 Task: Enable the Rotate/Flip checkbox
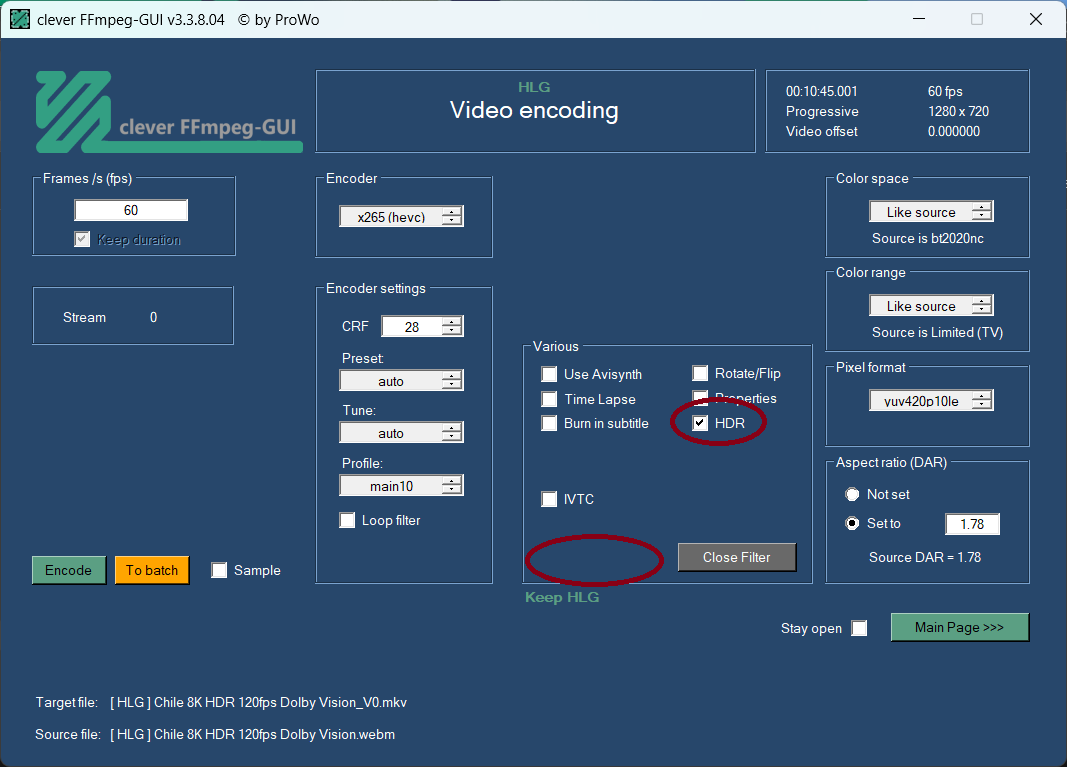pyautogui.click(x=700, y=373)
